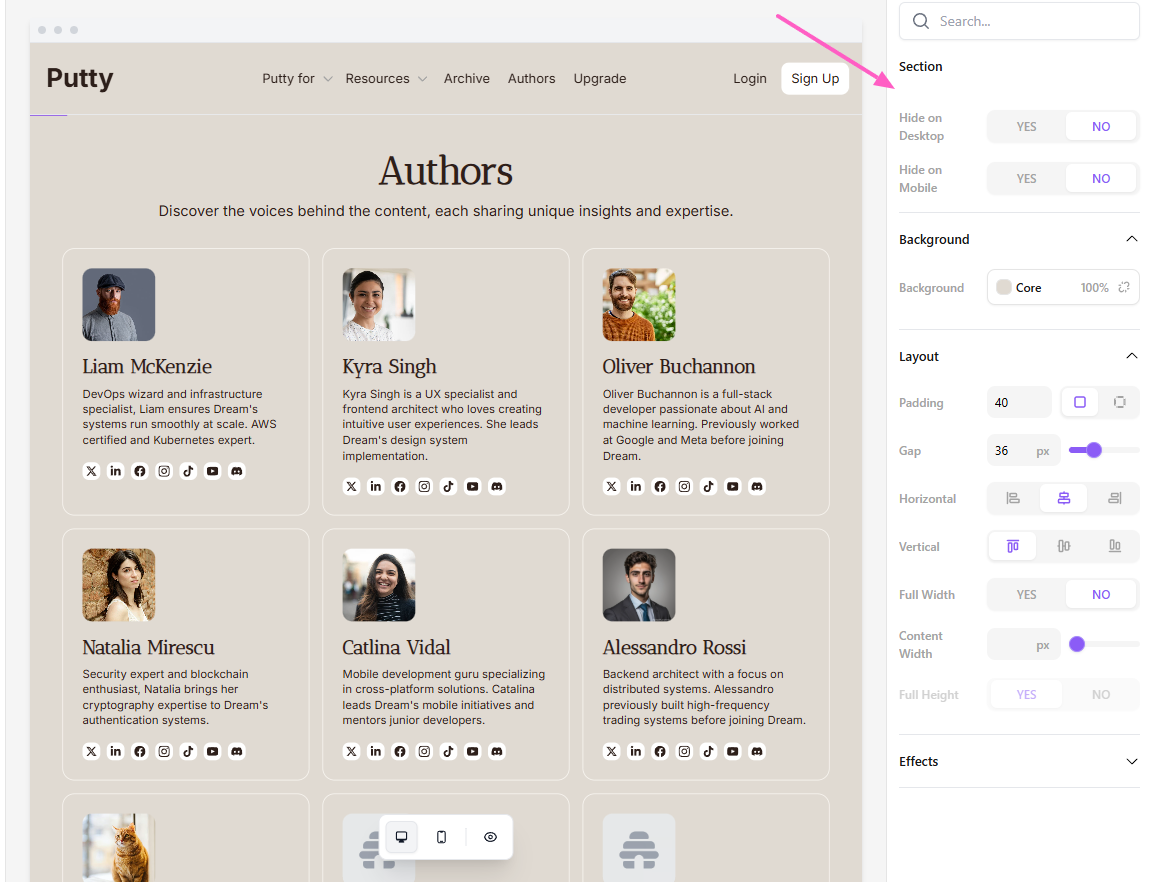Switch to mobile preview icon
The width and height of the screenshot is (1150, 882).
point(441,837)
